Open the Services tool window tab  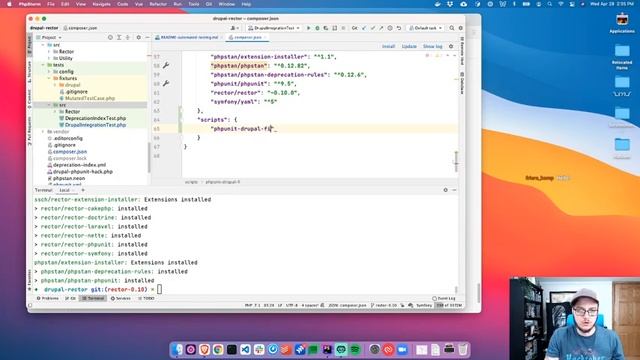point(121,298)
